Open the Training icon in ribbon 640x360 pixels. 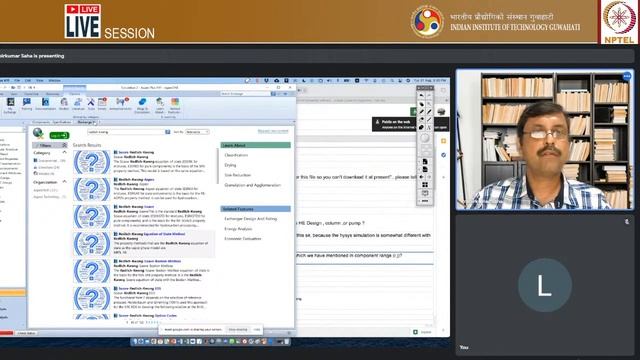(27, 104)
